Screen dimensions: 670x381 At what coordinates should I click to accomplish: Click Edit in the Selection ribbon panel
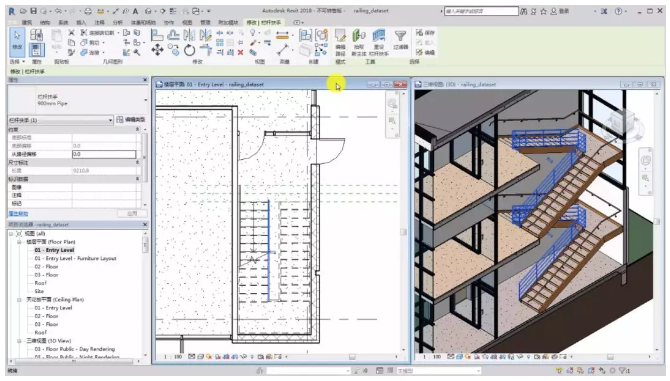pyautogui.click(x=425, y=52)
